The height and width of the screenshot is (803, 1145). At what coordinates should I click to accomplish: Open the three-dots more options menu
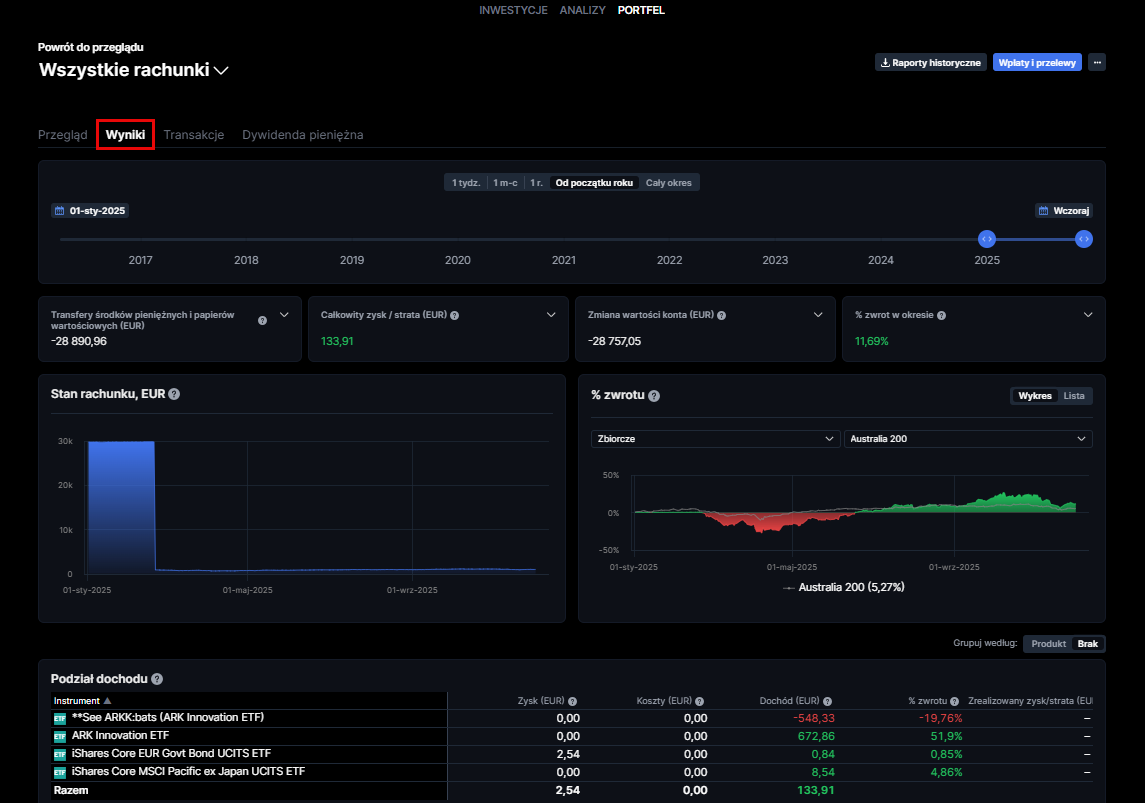pyautogui.click(x=1097, y=62)
